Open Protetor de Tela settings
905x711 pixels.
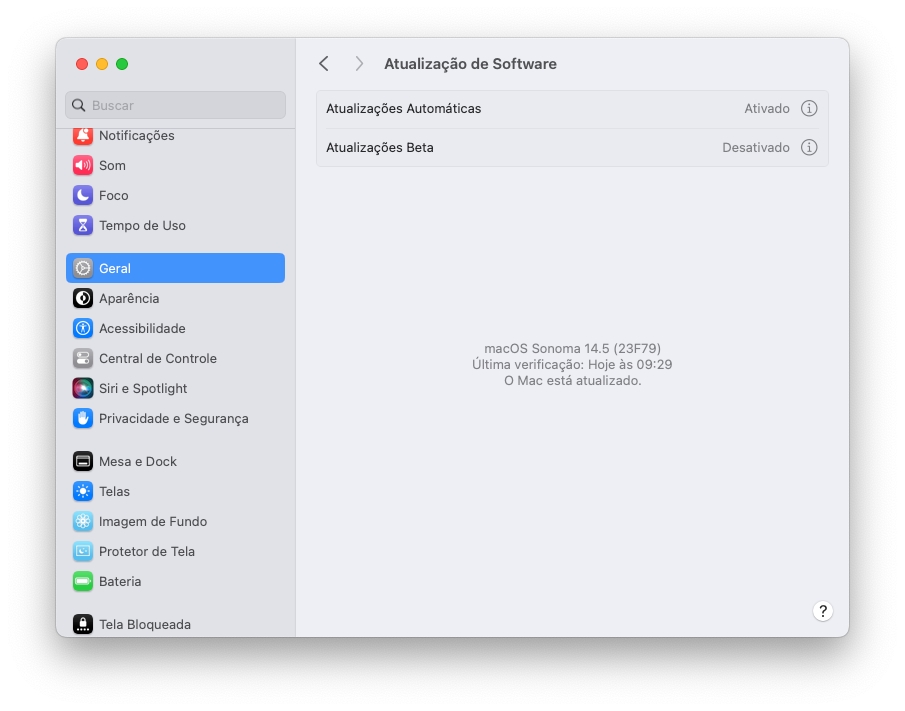tap(146, 552)
